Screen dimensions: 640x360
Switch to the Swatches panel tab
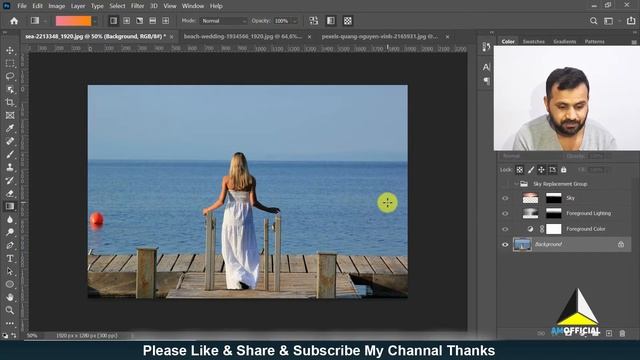(x=533, y=42)
